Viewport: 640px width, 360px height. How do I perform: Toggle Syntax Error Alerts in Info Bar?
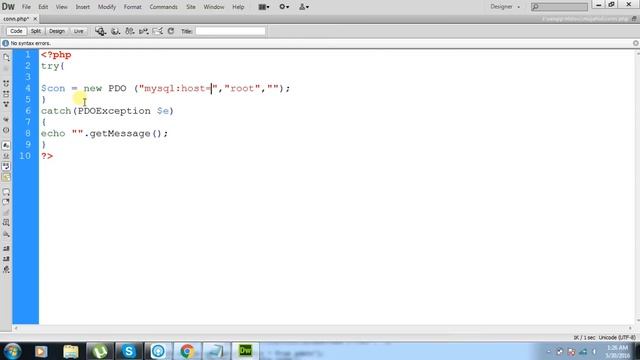[6, 177]
